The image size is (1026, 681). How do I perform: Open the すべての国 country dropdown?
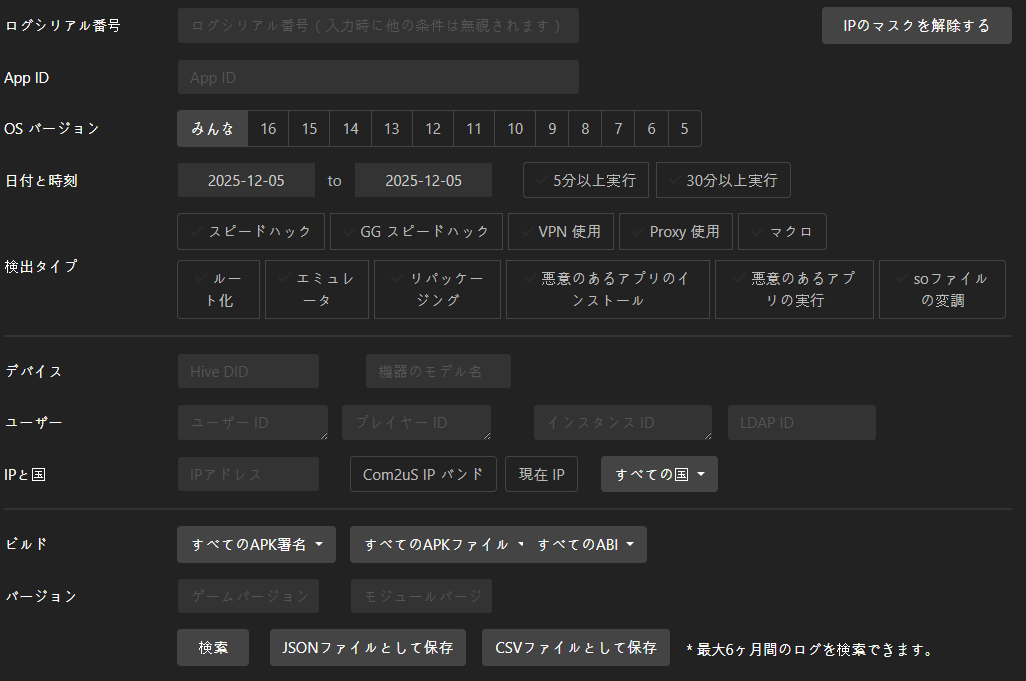[x=659, y=474]
